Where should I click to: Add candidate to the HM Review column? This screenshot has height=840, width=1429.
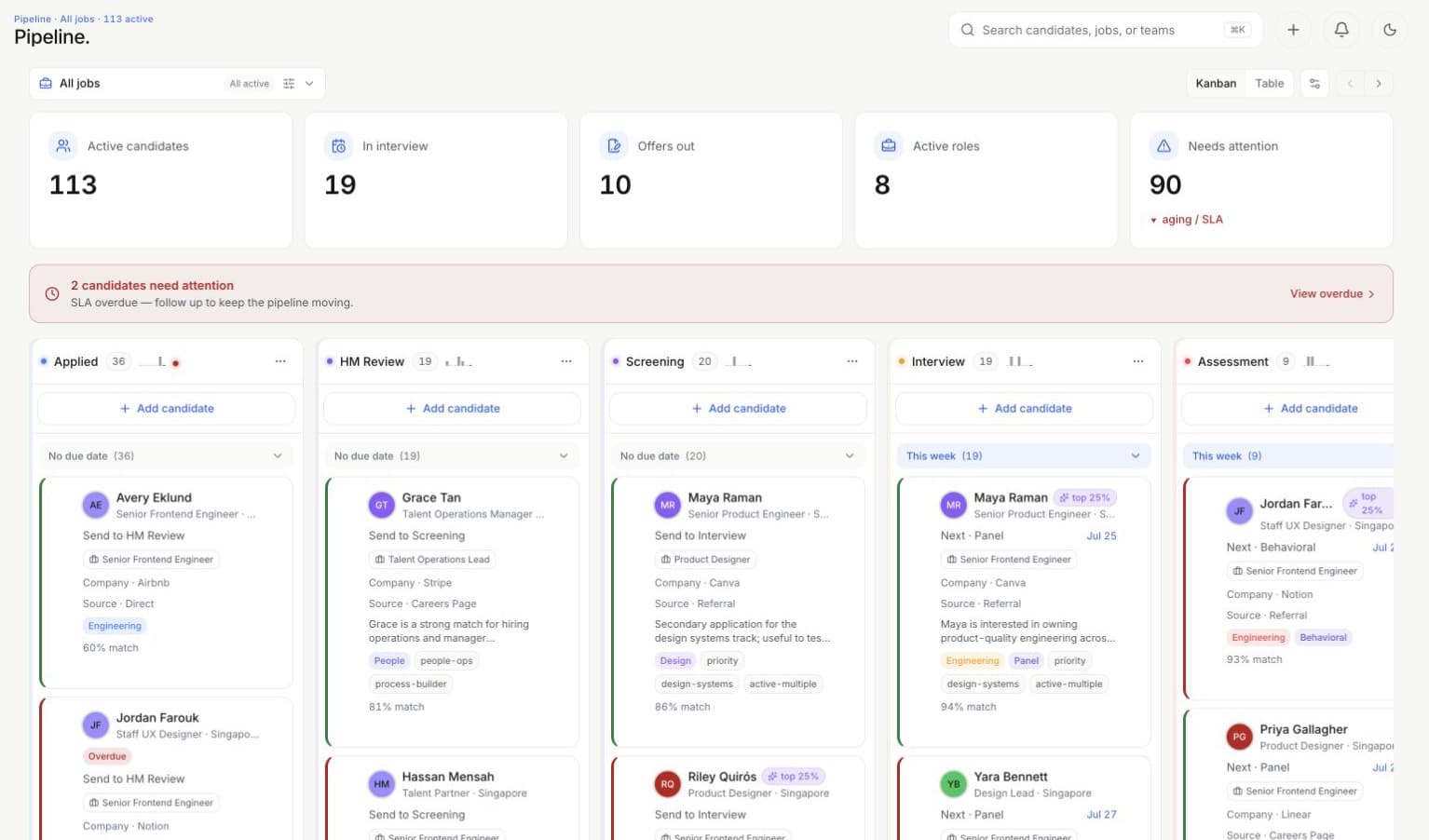click(453, 409)
